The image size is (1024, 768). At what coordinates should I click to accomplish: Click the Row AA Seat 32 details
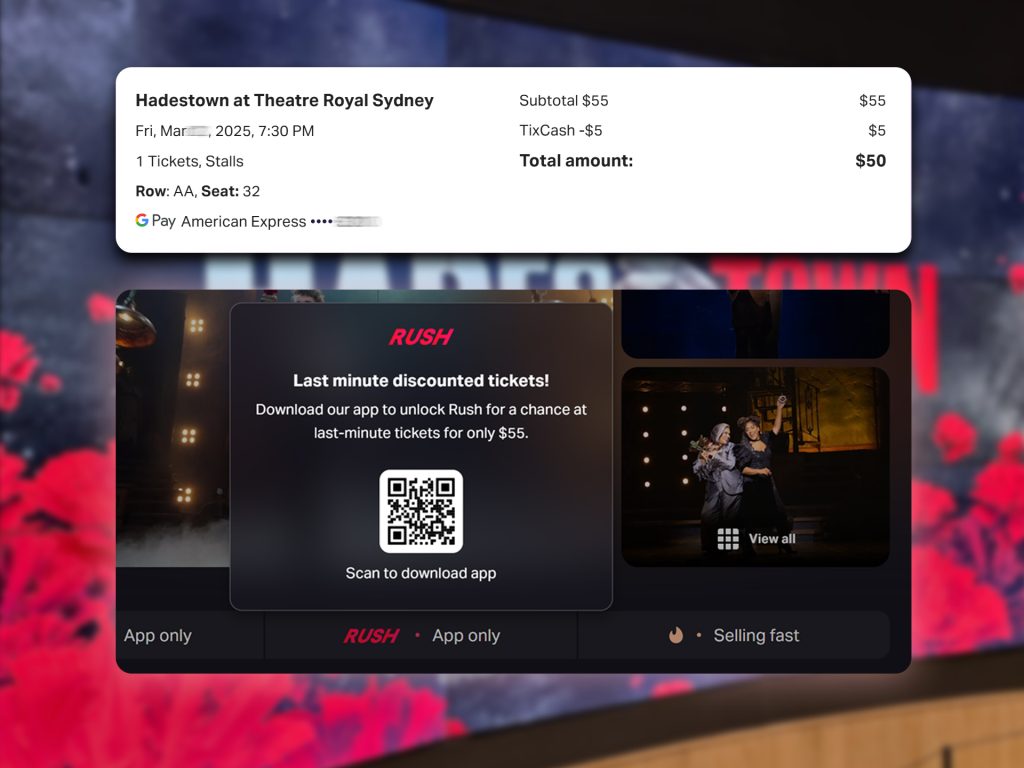coord(198,191)
